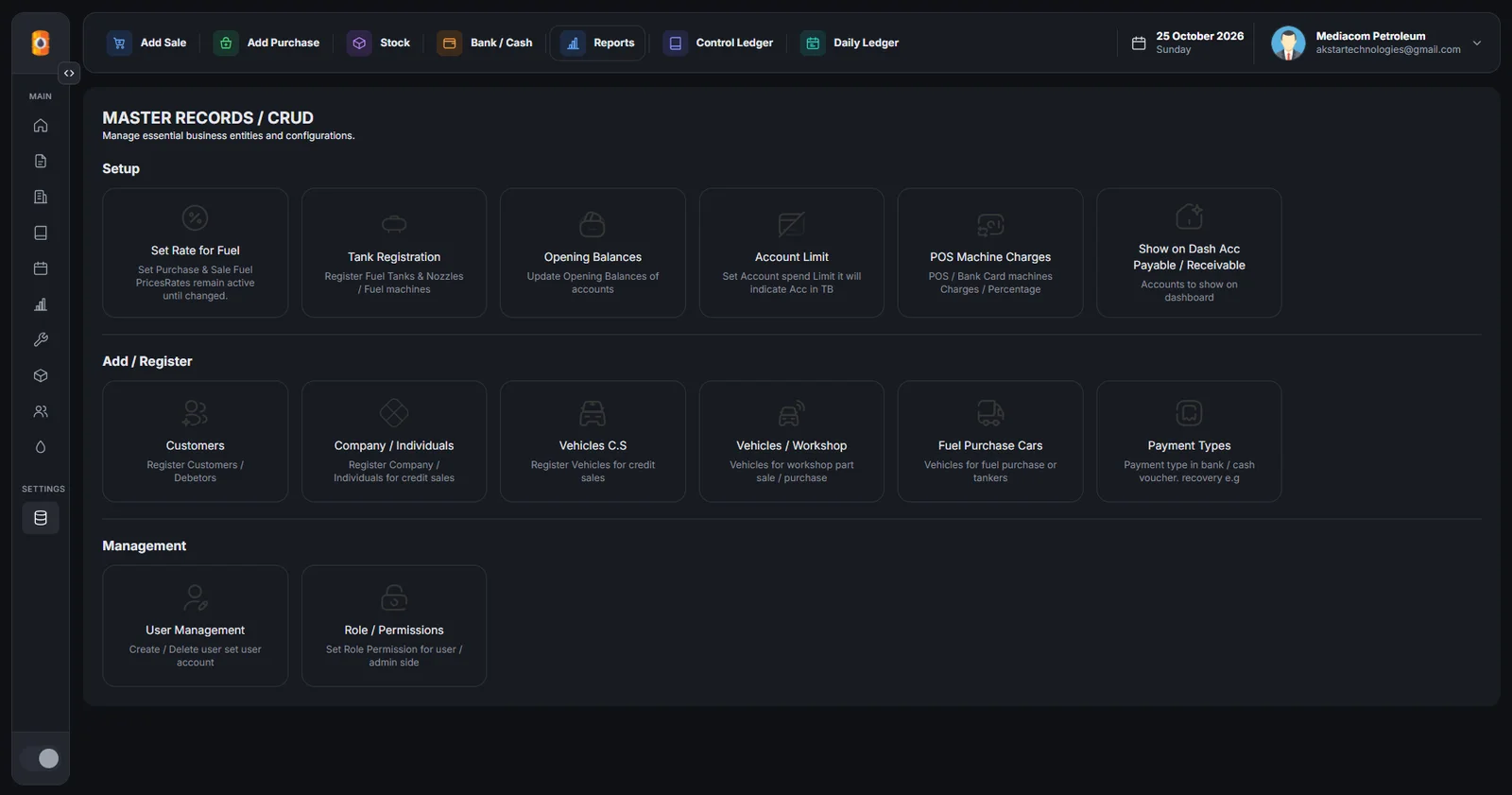Open the Daily Ledger page
The width and height of the screenshot is (1512, 795).
850,43
